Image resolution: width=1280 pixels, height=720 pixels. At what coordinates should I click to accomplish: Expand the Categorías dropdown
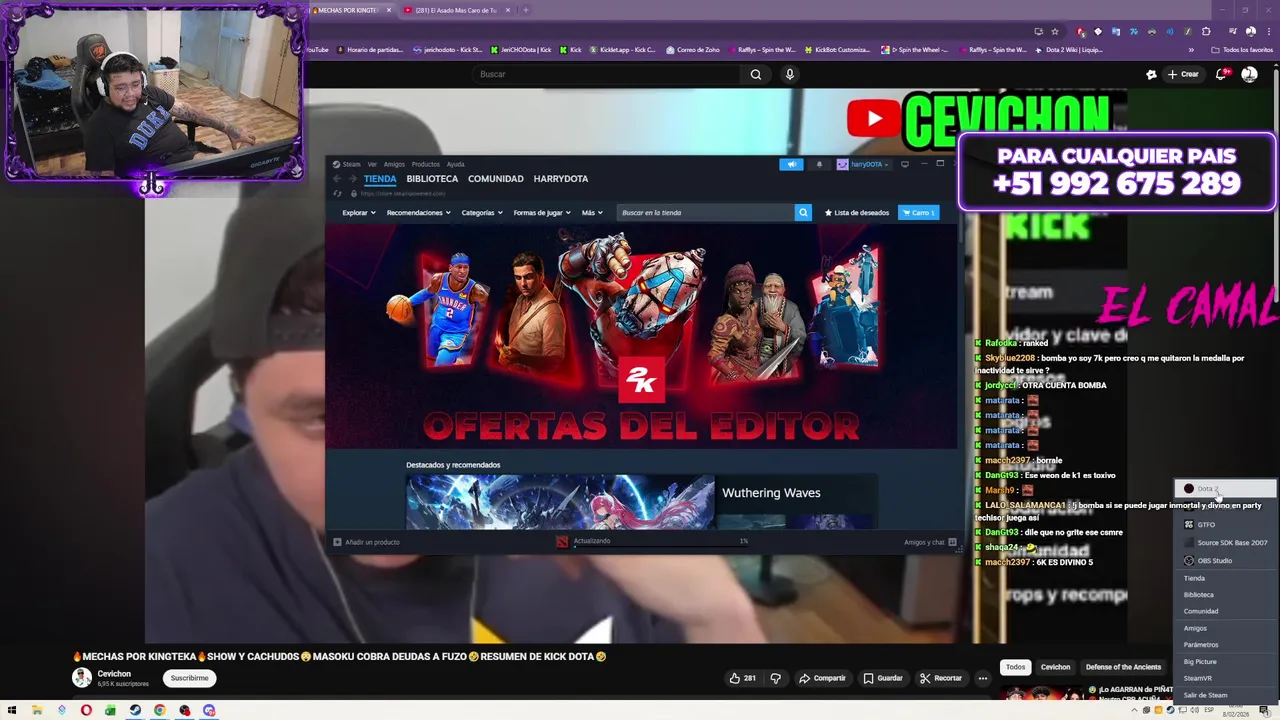pos(483,213)
